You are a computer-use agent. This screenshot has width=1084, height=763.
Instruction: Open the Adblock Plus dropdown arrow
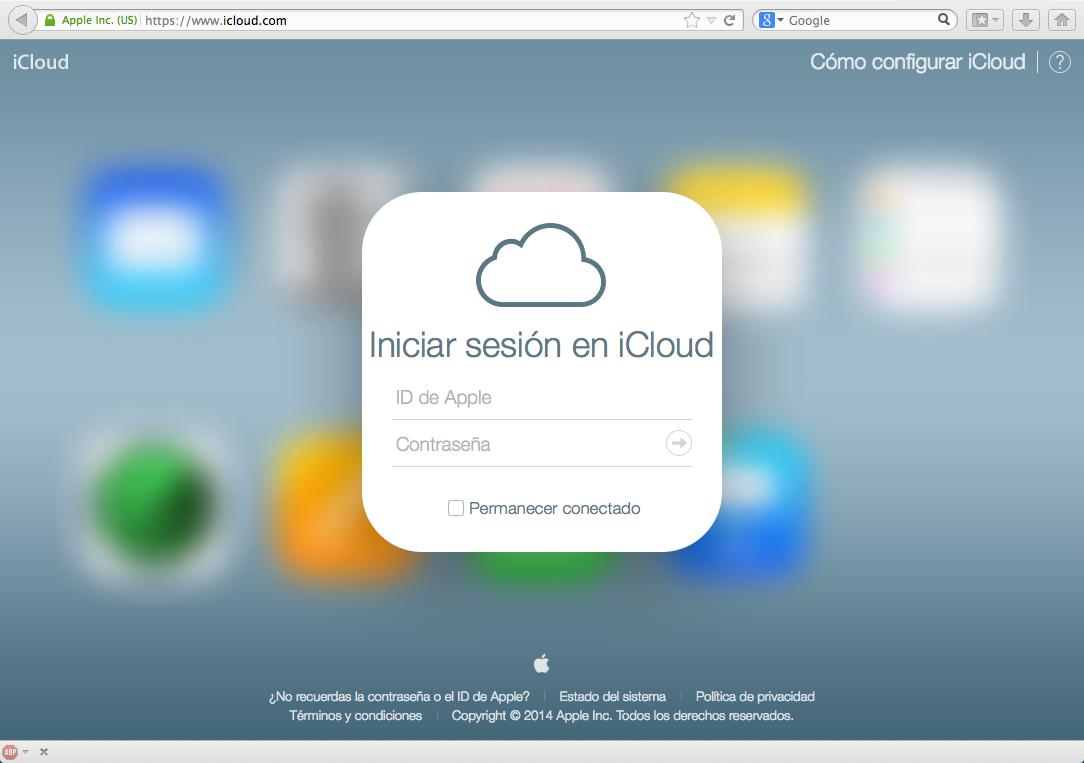click(26, 752)
